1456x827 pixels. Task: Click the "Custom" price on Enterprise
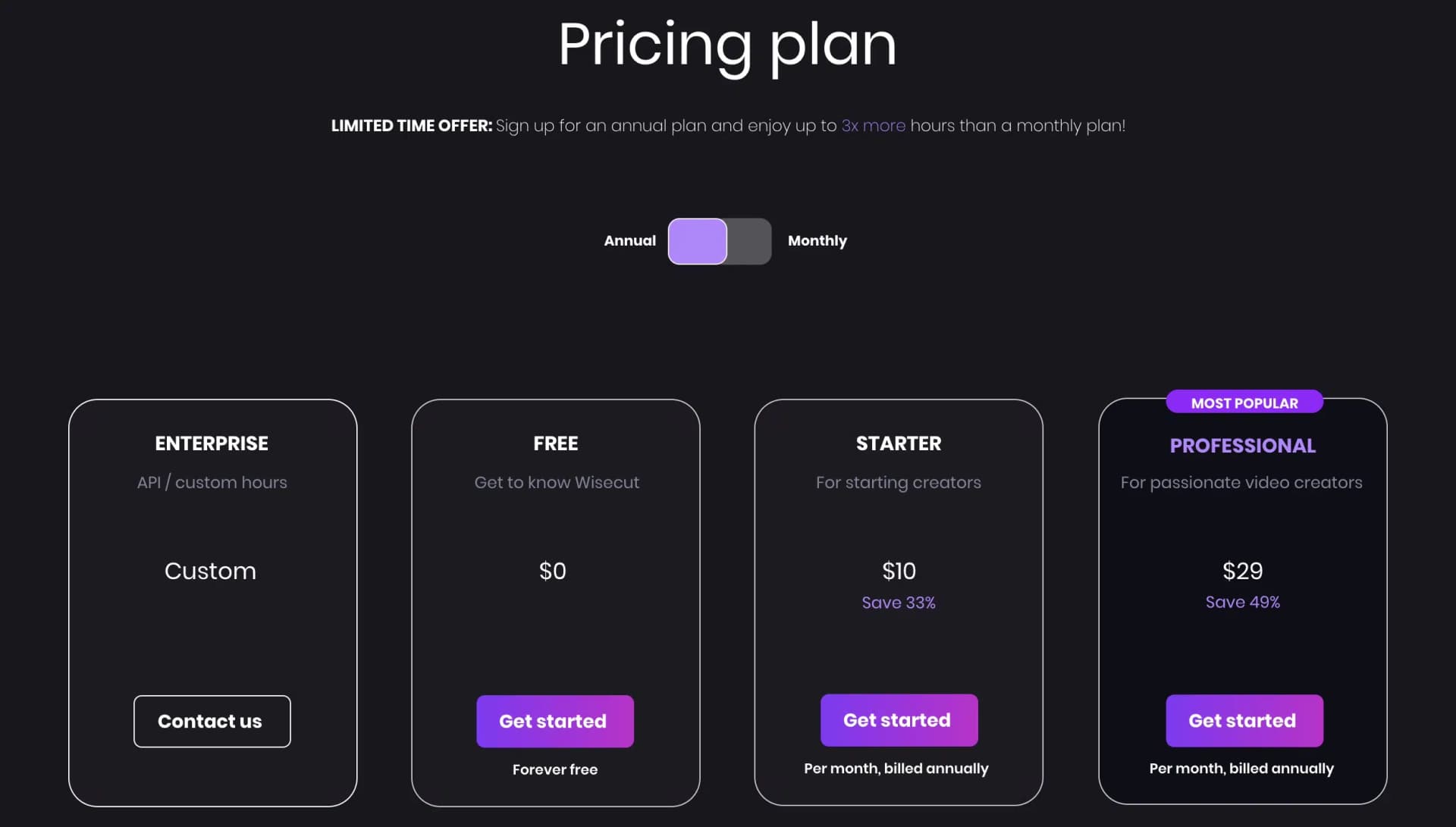click(210, 571)
